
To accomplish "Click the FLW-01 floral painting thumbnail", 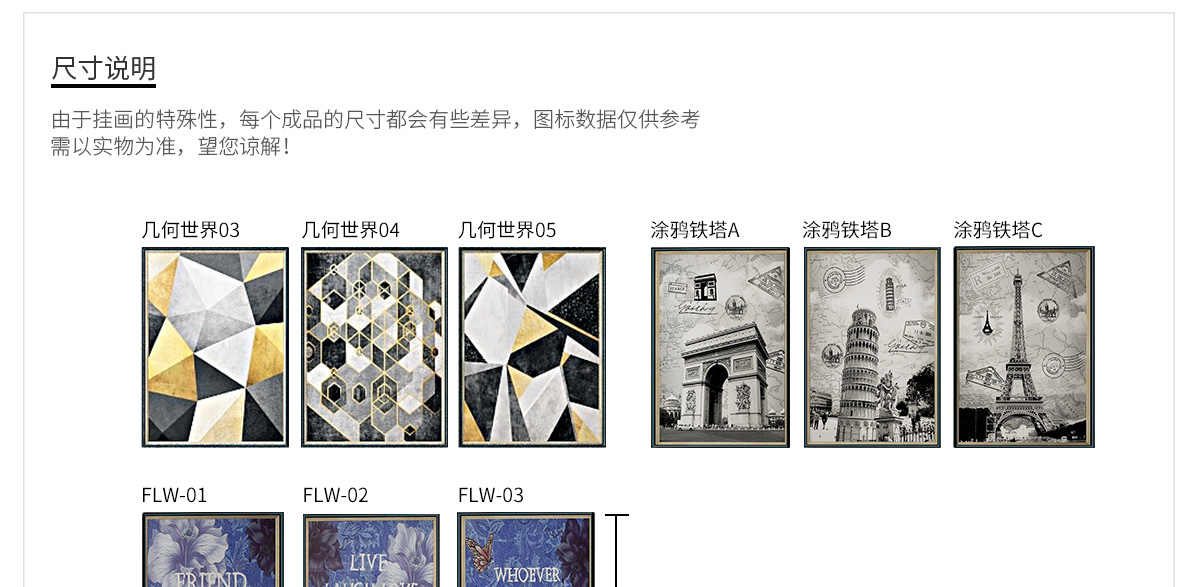I will (x=212, y=550).
